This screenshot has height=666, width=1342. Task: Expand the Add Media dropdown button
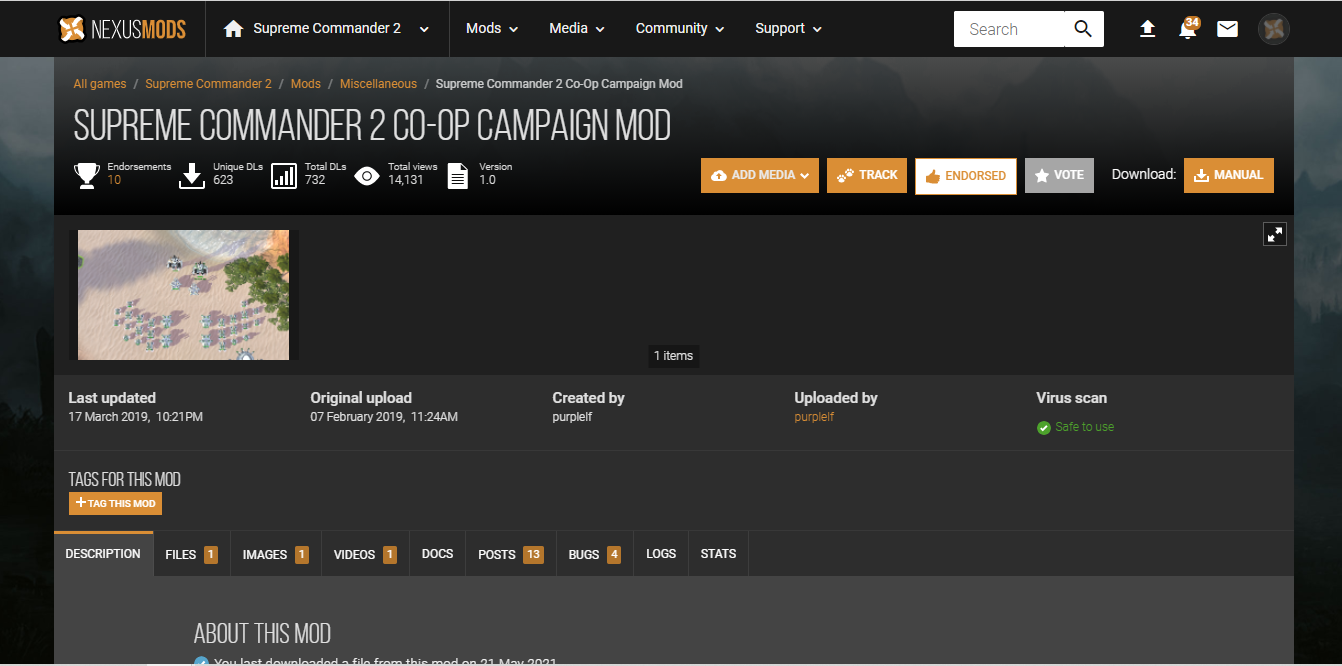[760, 175]
